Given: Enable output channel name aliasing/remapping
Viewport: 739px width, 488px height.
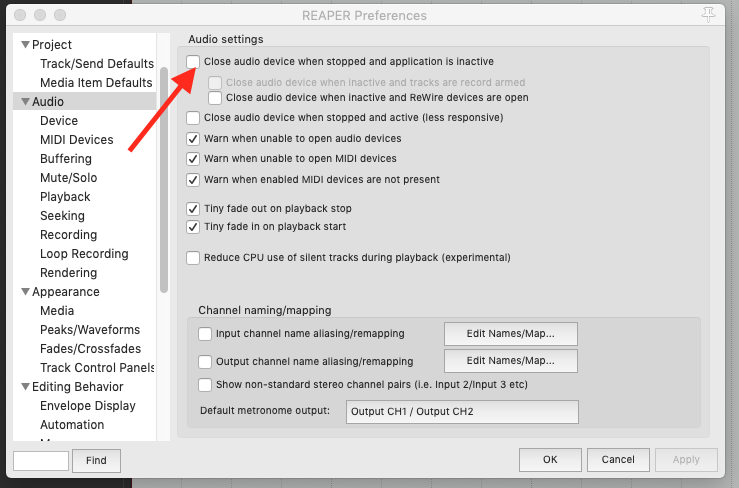Looking at the screenshot, I should (x=205, y=362).
